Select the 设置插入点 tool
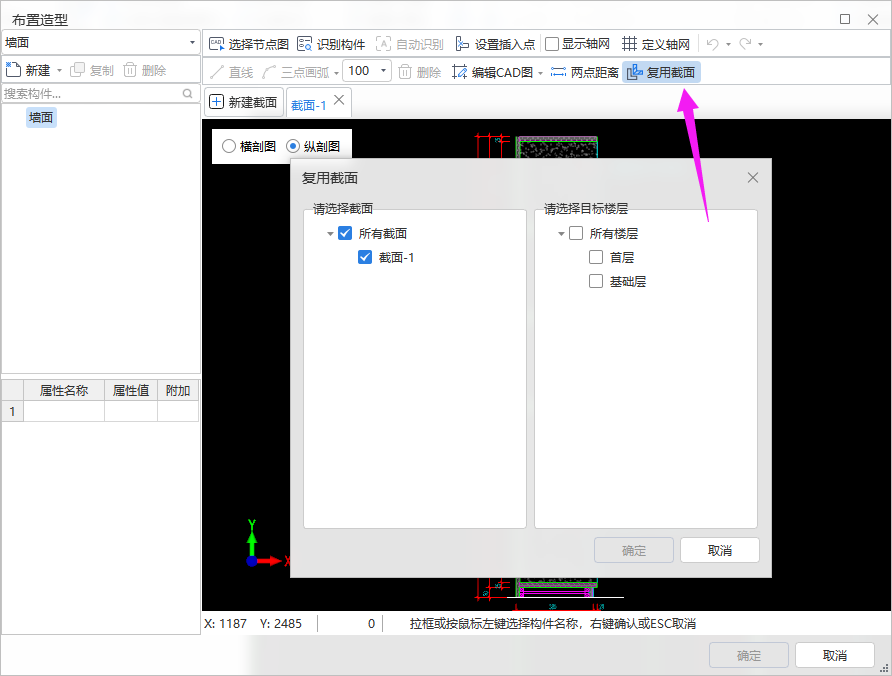Screen dimensions: 892x676 [462, 44]
